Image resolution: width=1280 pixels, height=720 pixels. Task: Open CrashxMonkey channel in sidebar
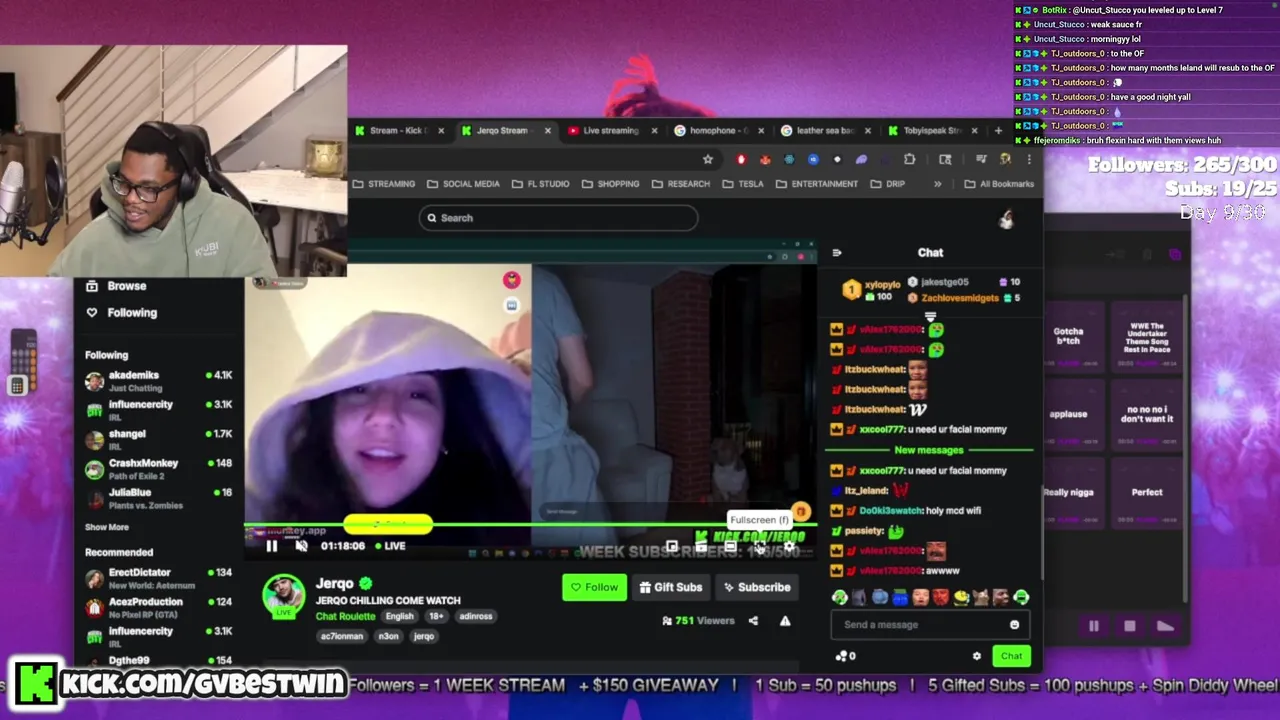(158, 469)
